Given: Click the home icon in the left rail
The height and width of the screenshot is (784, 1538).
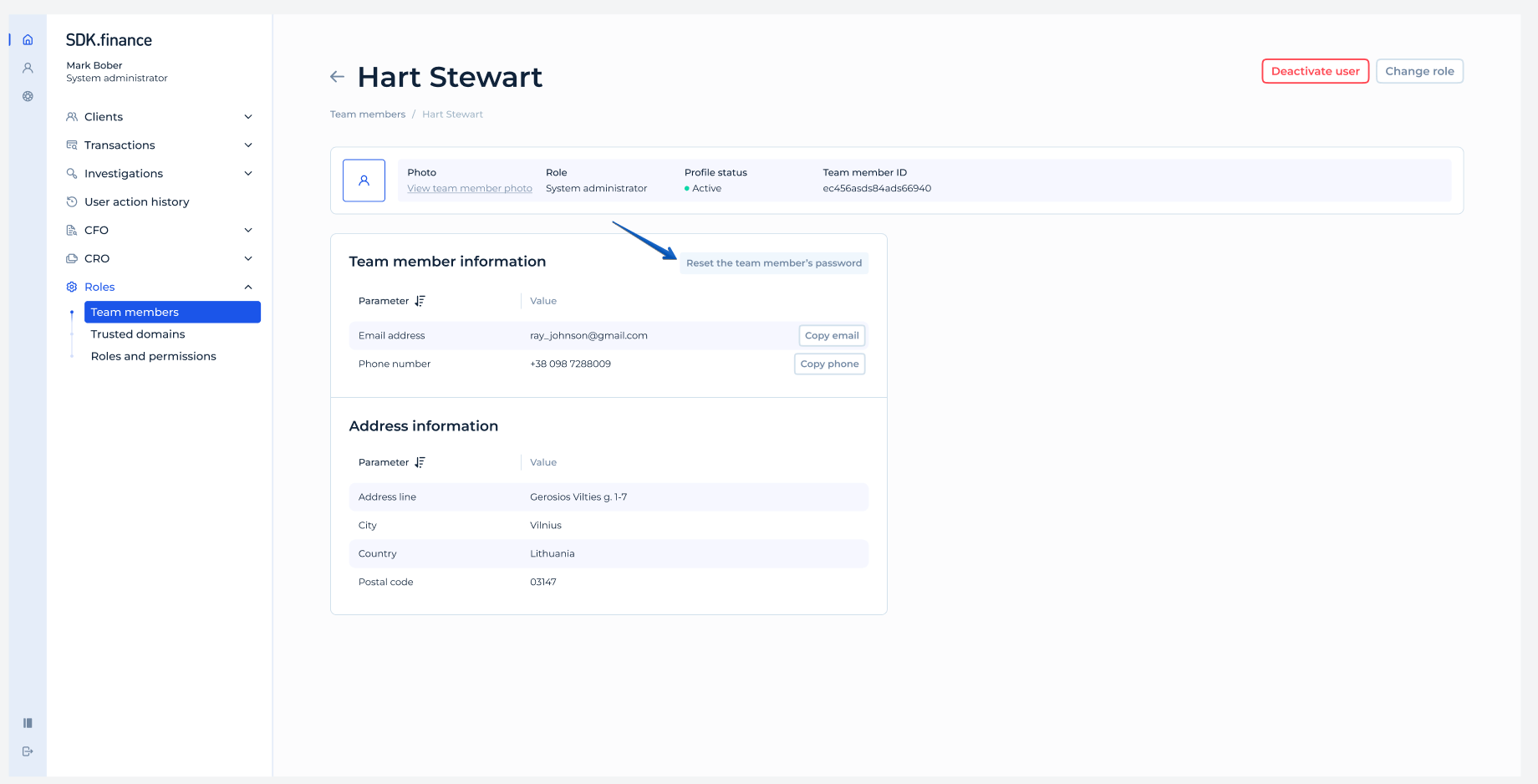Looking at the screenshot, I should coord(28,38).
